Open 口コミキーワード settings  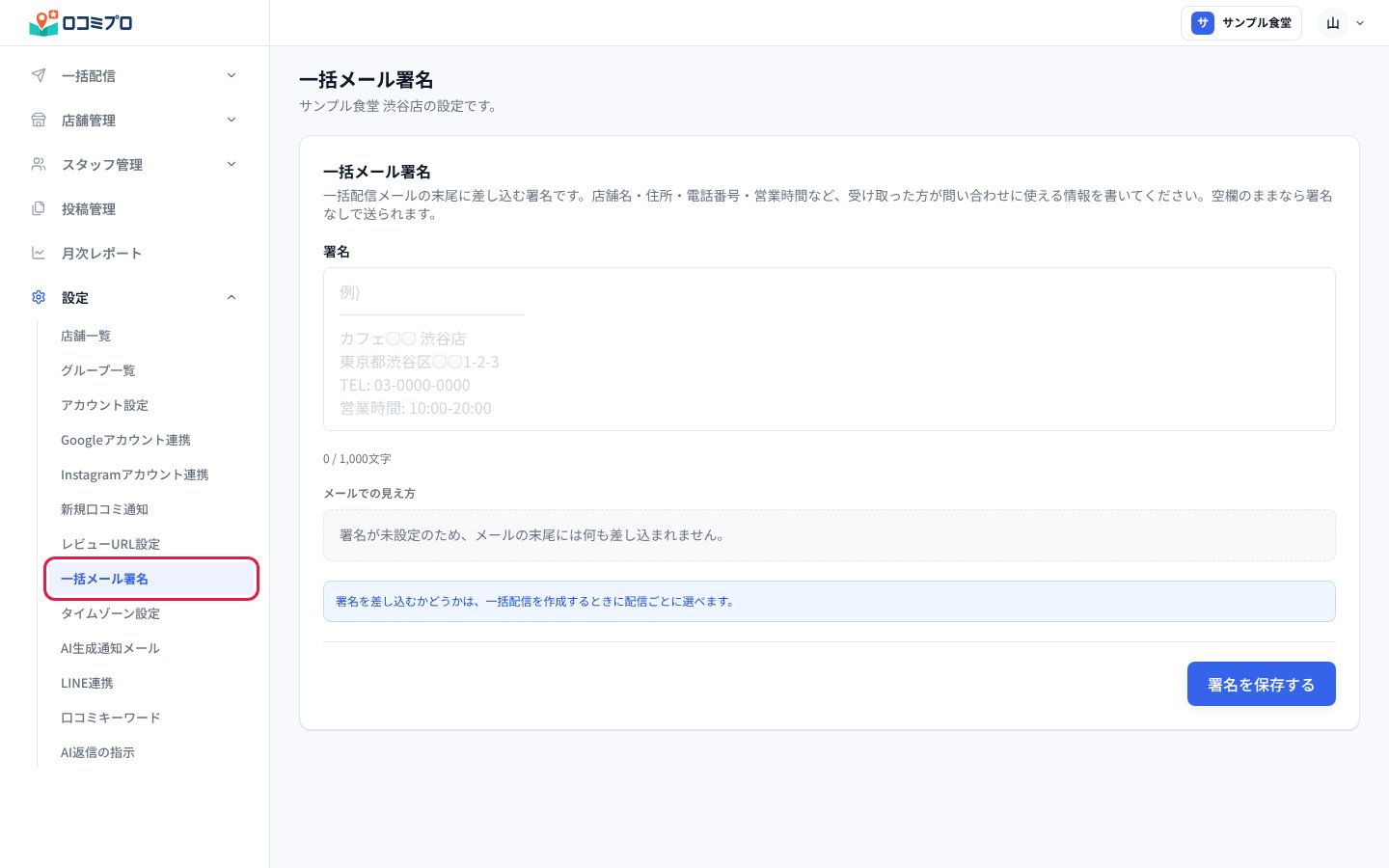tap(110, 718)
